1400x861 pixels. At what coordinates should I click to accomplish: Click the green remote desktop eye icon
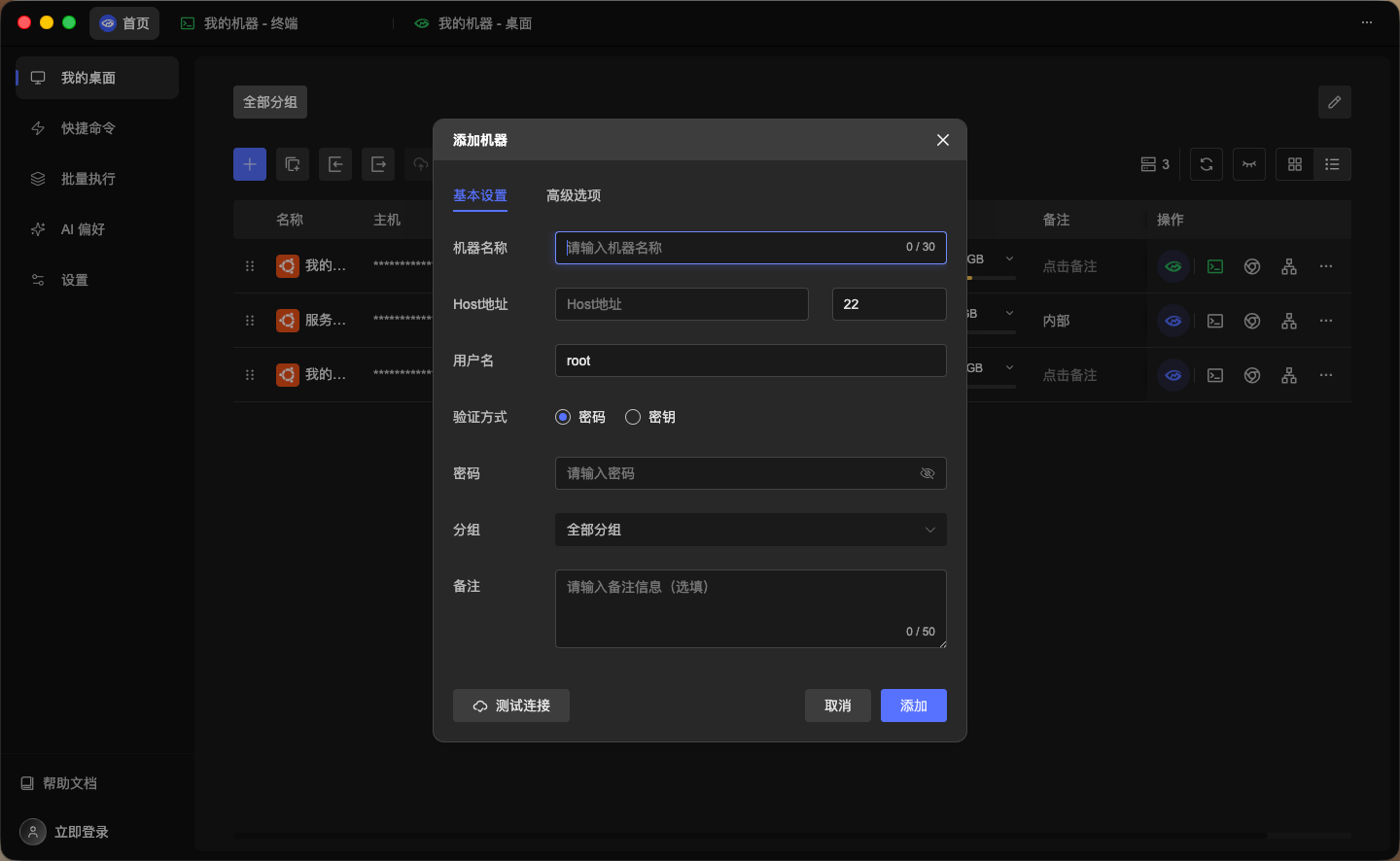[x=1173, y=266]
